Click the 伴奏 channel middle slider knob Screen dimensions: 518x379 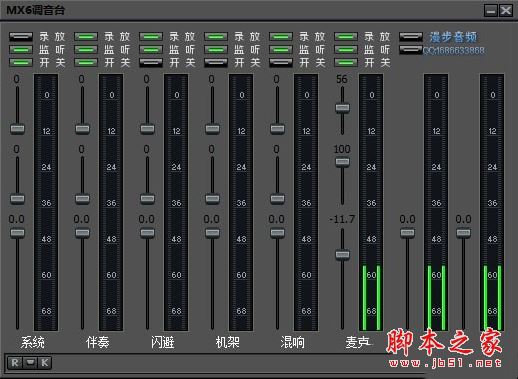[82, 199]
